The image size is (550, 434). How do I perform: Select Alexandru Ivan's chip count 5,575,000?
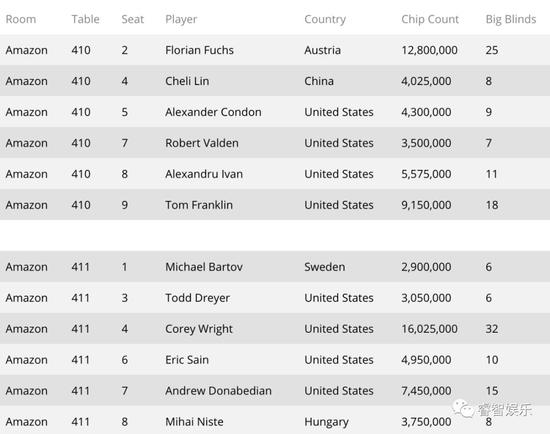pyautogui.click(x=426, y=174)
